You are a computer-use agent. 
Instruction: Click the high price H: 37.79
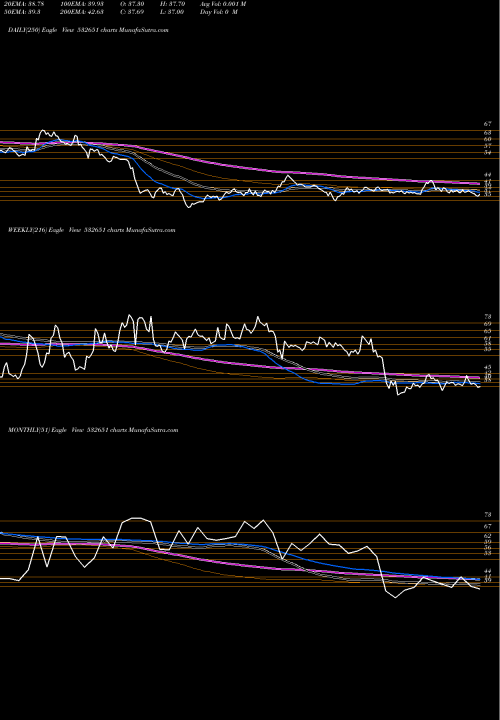tap(173, 4)
